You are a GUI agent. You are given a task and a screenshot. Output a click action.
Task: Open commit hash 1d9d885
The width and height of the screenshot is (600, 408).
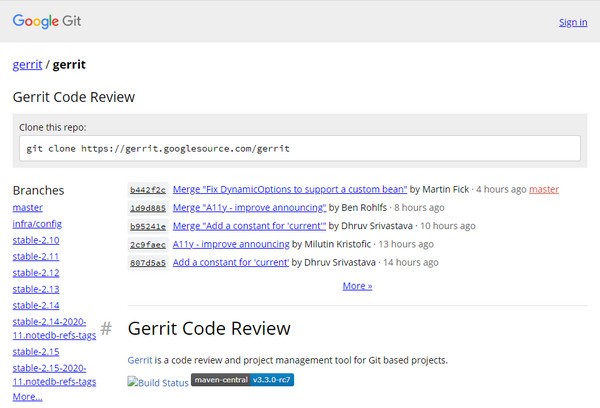pyautogui.click(x=148, y=208)
